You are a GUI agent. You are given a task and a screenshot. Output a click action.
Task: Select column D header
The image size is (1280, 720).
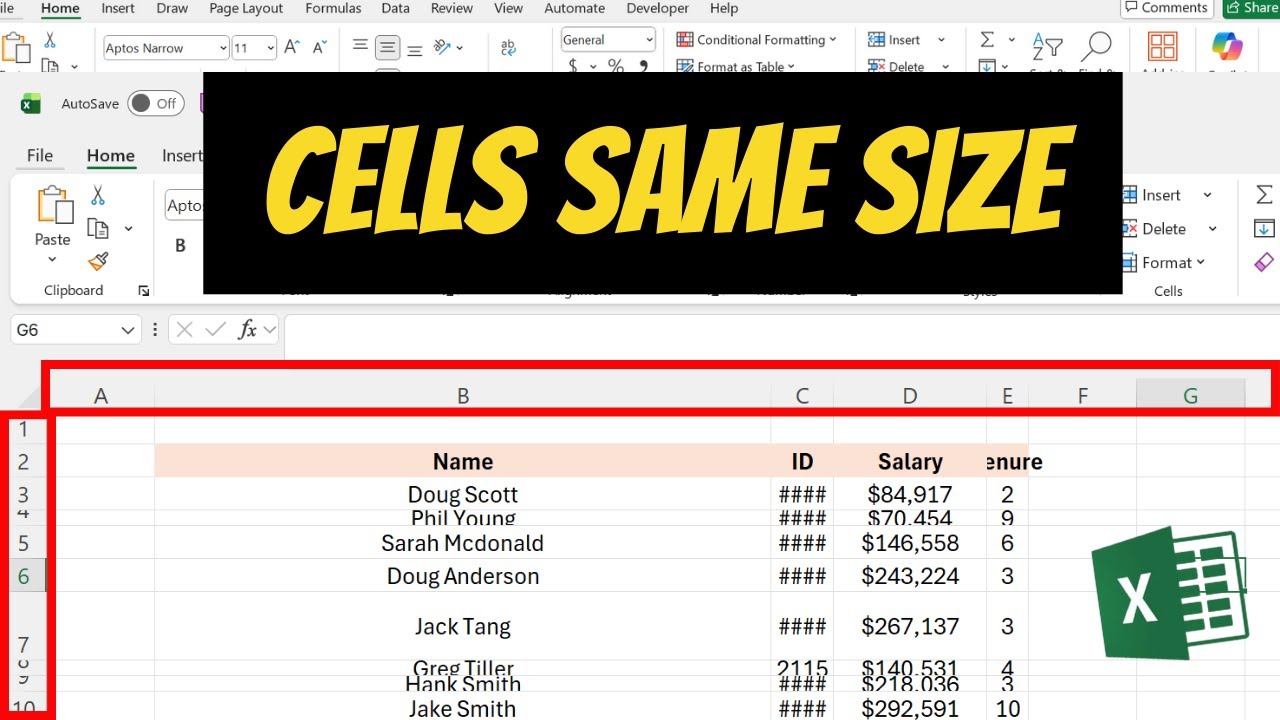click(x=910, y=396)
